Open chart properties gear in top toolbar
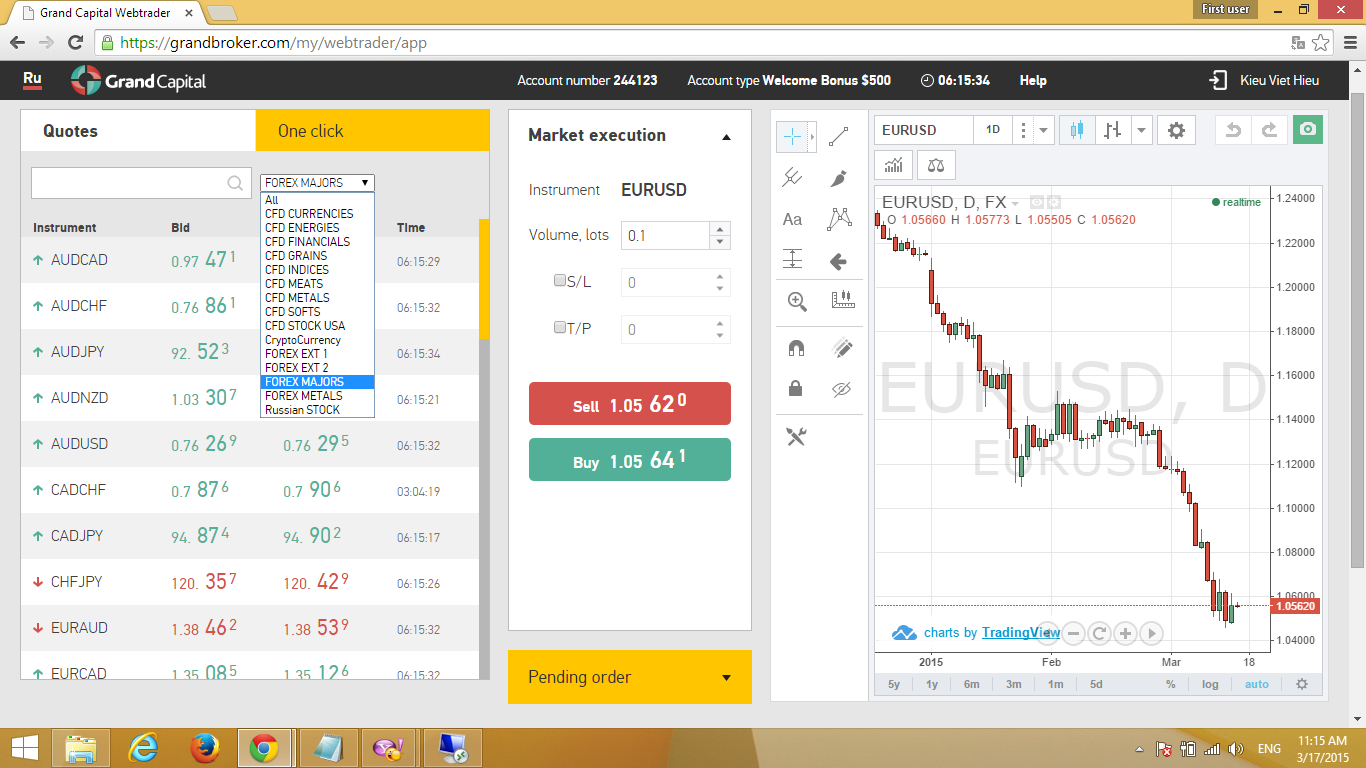Screen dimensions: 1366x768 (x=1176, y=130)
